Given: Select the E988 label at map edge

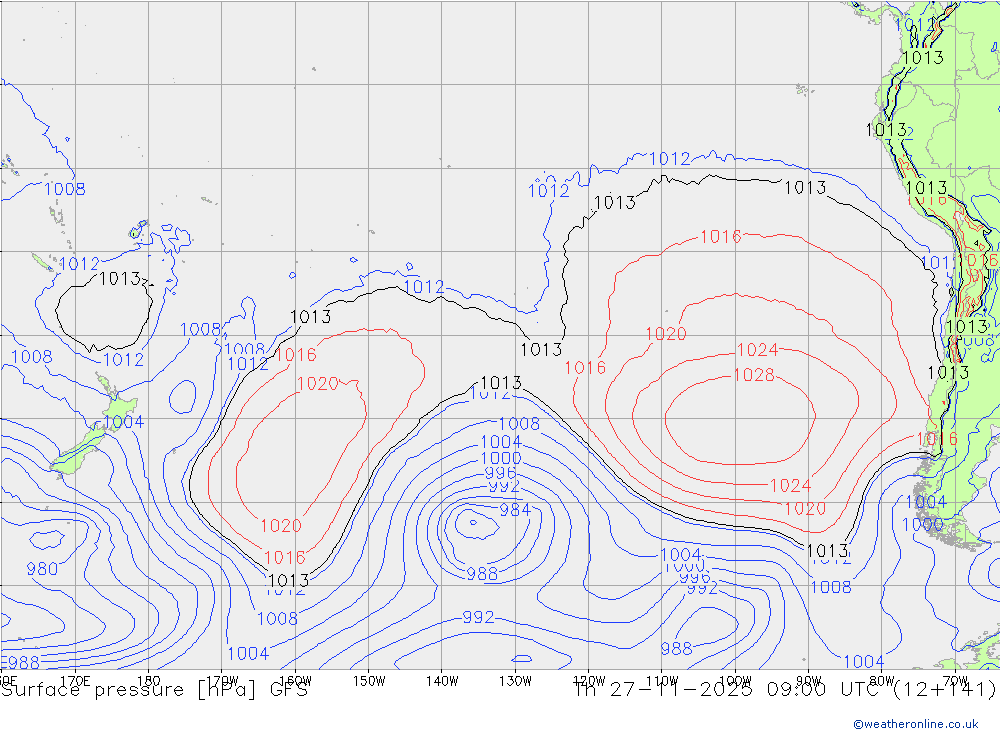Looking at the screenshot, I should click(21, 663).
